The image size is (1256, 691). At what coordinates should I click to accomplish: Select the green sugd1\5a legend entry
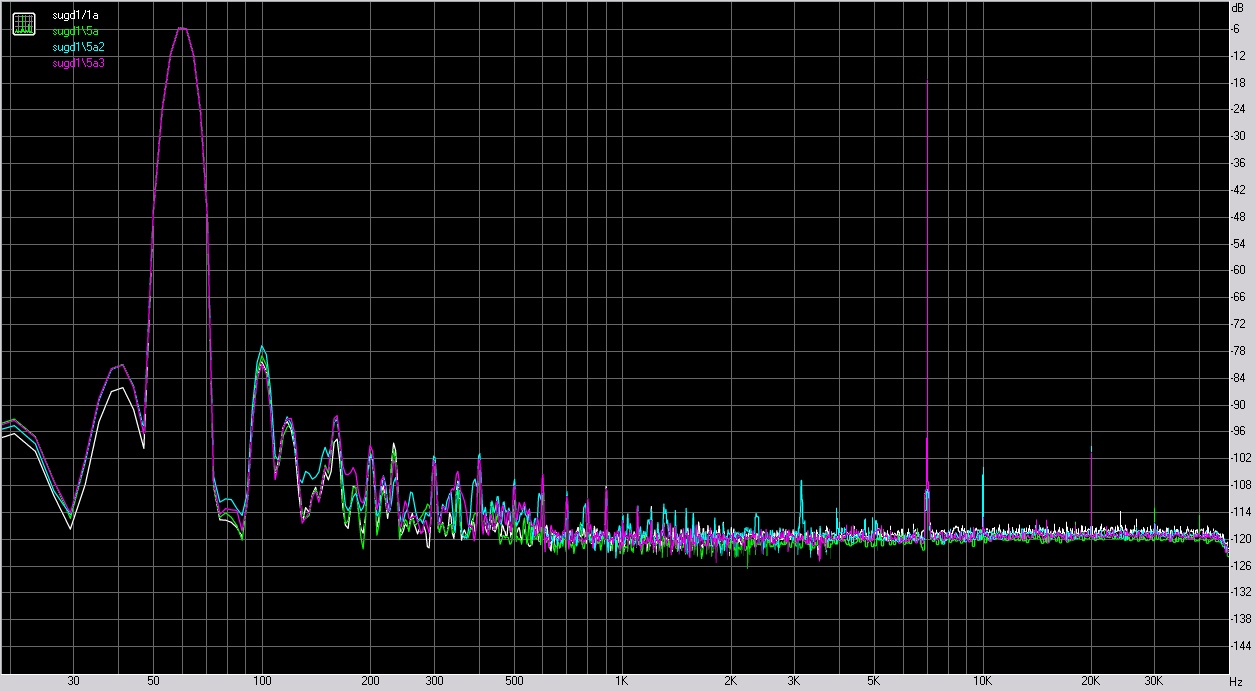(x=75, y=32)
